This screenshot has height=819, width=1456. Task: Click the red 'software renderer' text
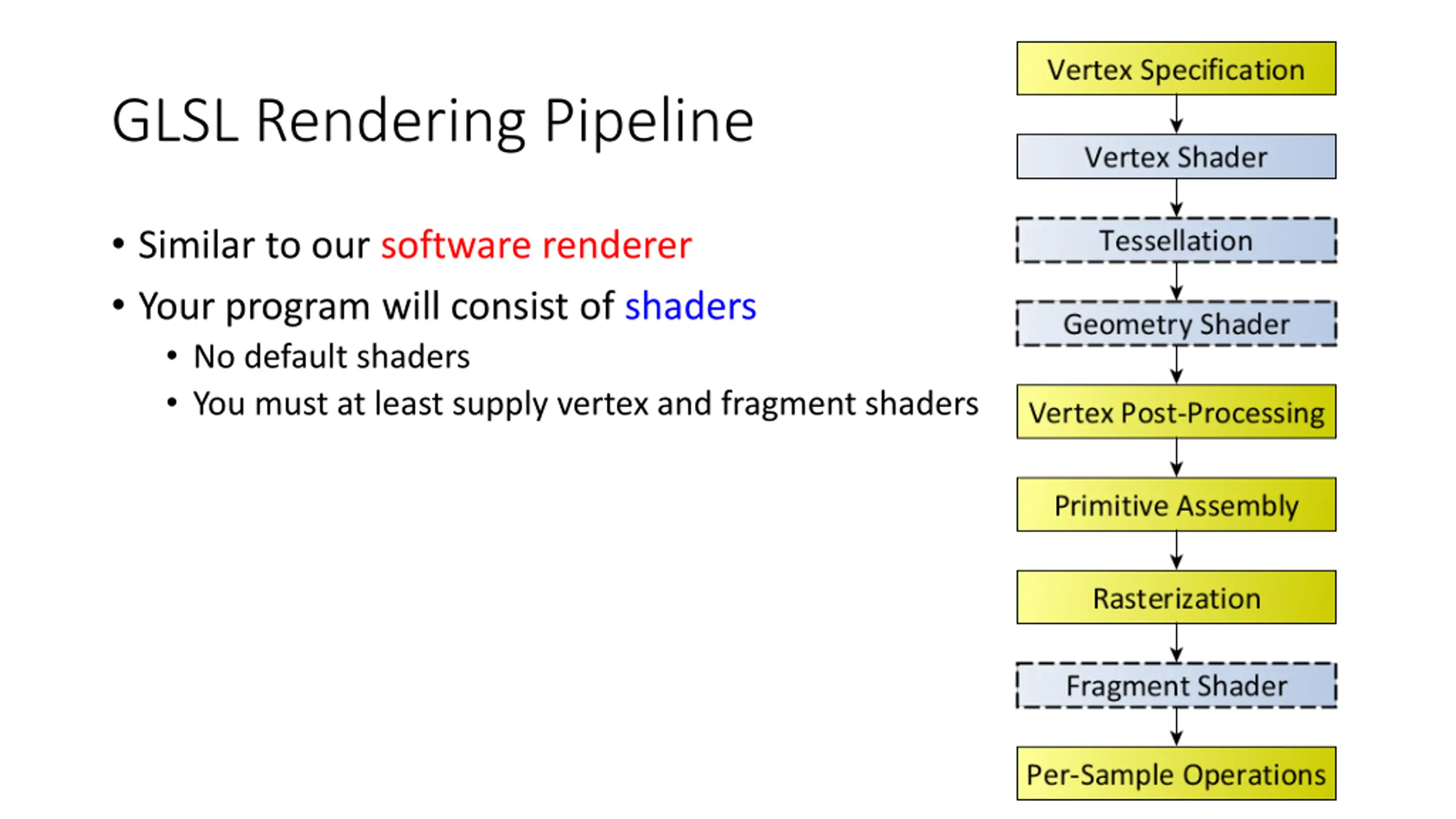pos(536,245)
